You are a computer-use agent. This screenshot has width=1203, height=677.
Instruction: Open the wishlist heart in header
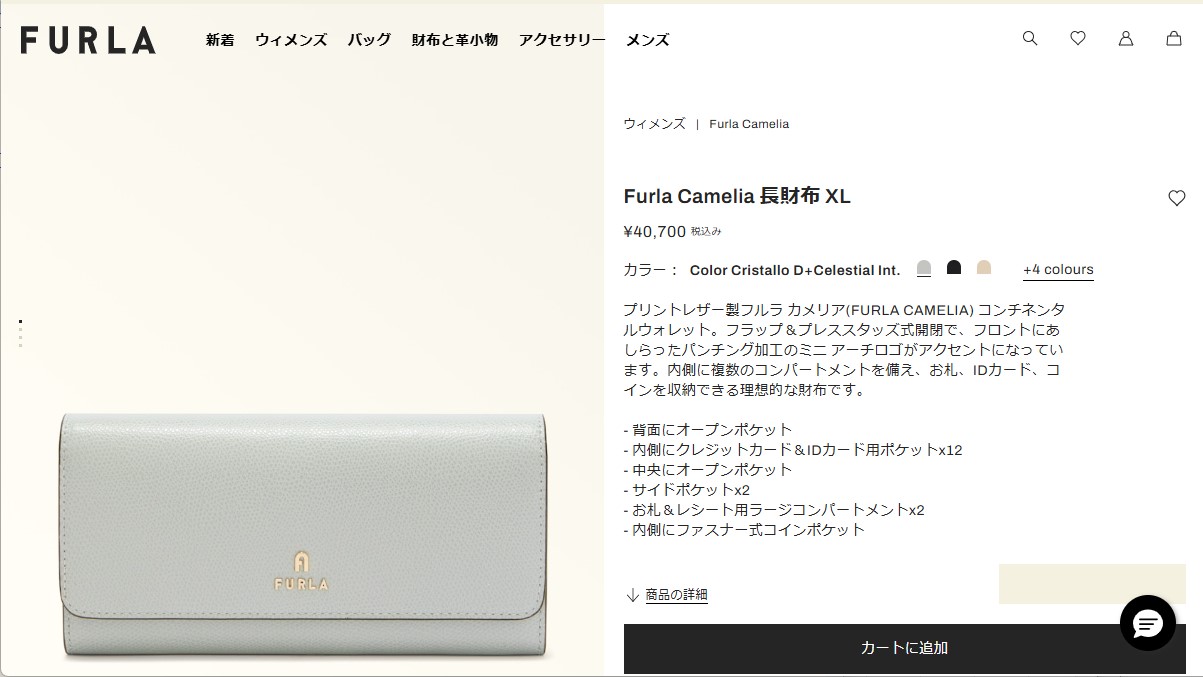pyautogui.click(x=1078, y=38)
